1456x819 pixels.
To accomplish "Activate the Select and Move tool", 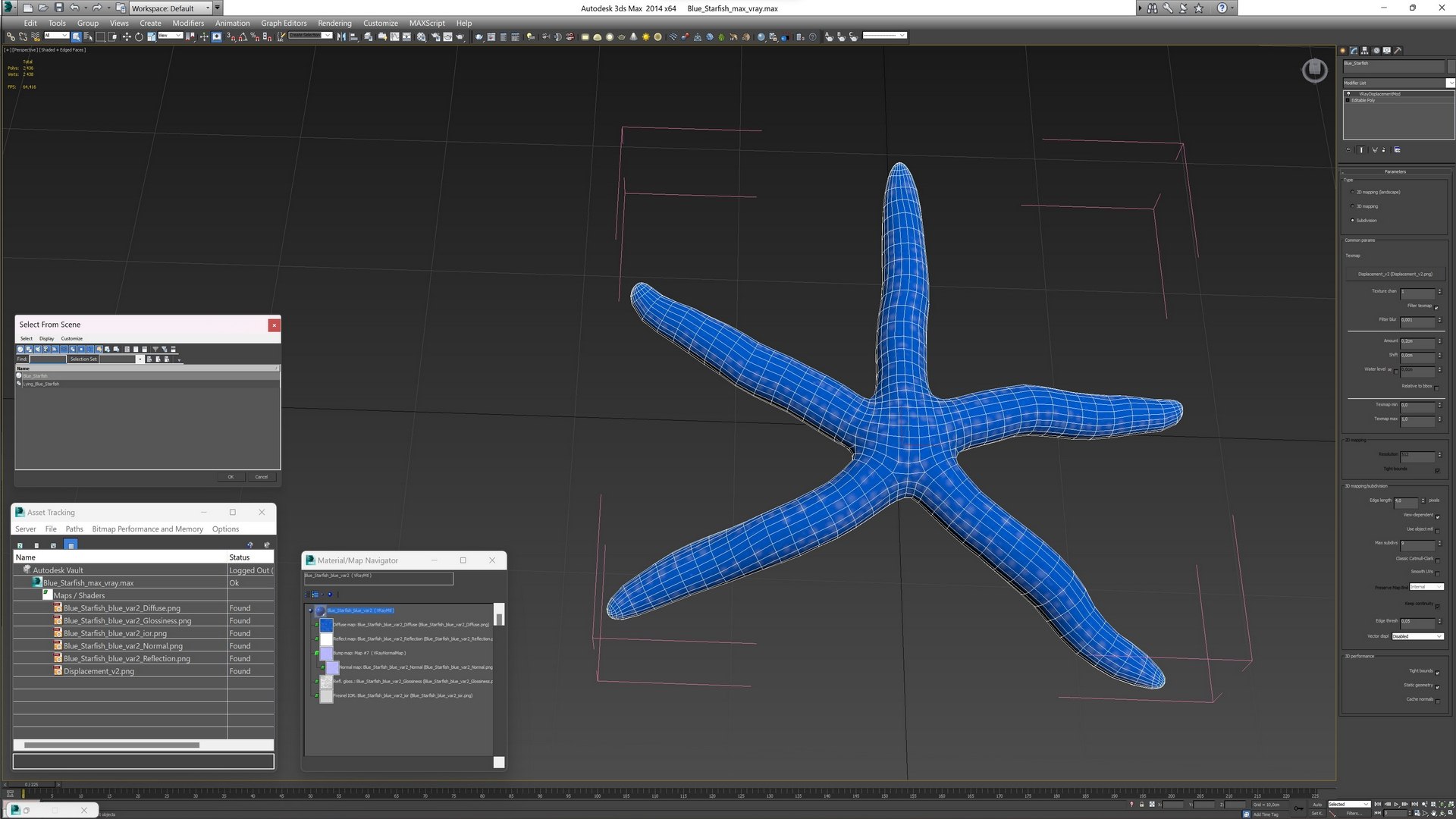I will tap(127, 36).
